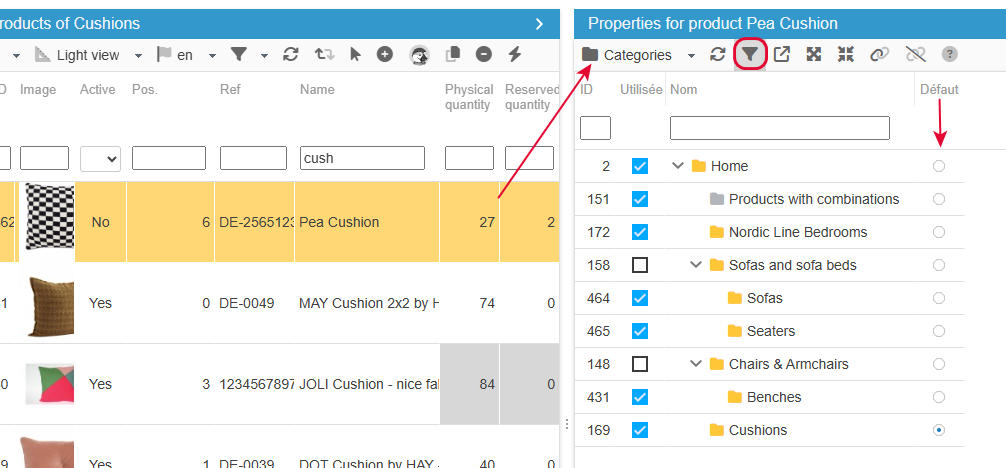The width and height of the screenshot is (1006, 468).
Task: Click the link chain icon
Action: click(879, 55)
